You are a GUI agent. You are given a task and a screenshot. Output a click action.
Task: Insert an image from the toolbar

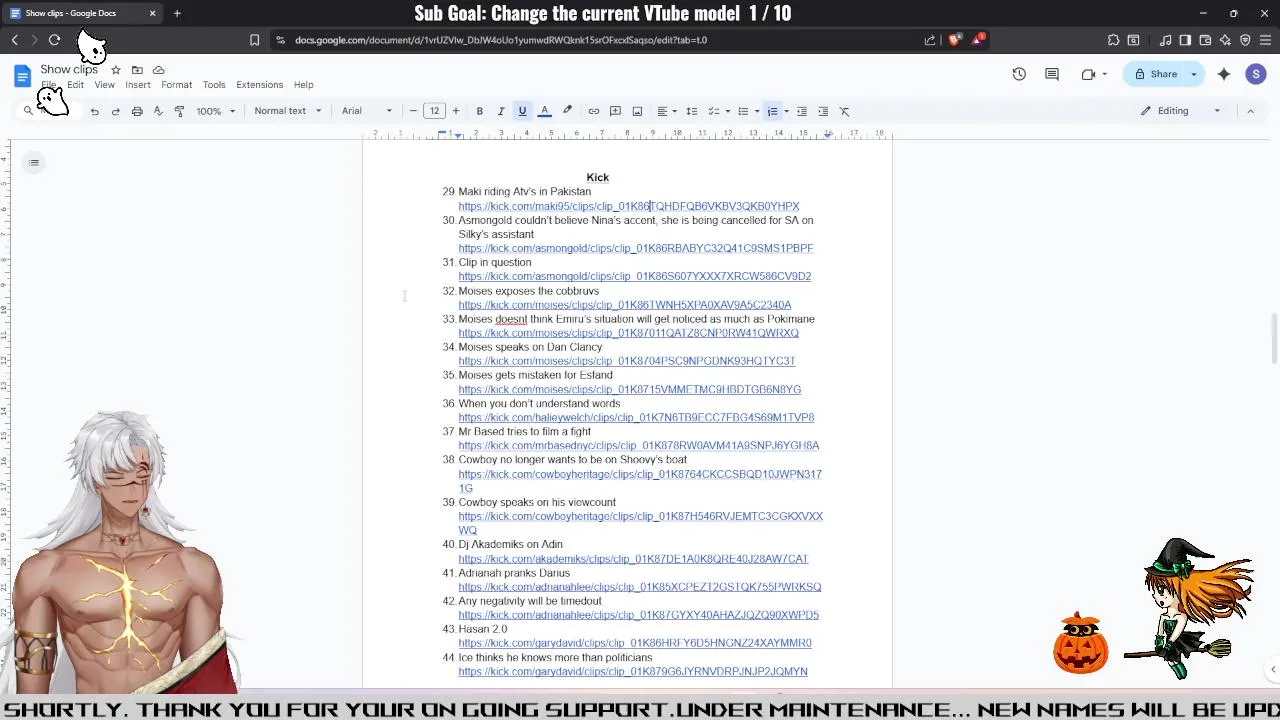pyautogui.click(x=637, y=111)
